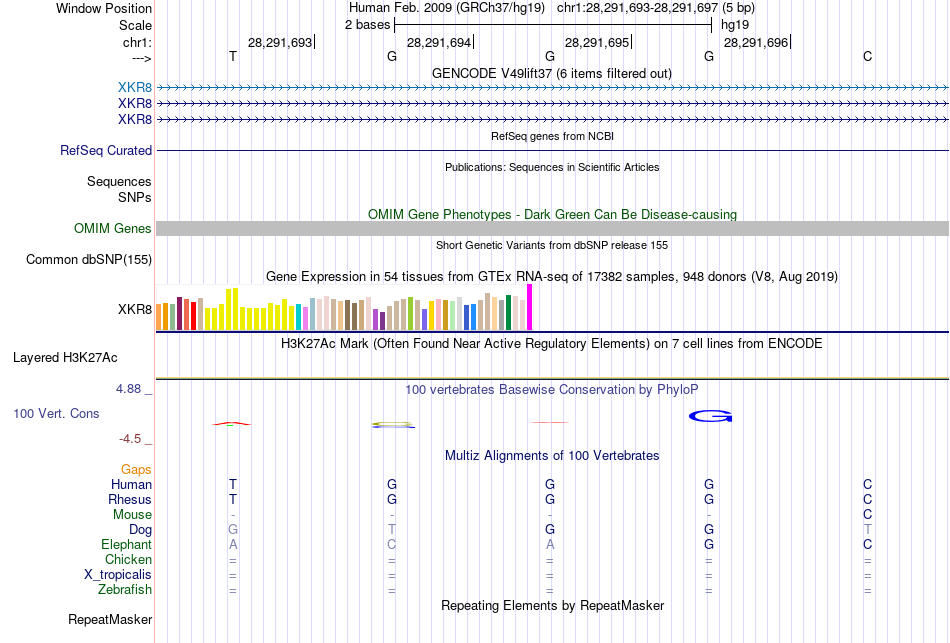Open Publications: Sequences in Scientific Articles title
The height and width of the screenshot is (643, 950).
tap(552, 167)
